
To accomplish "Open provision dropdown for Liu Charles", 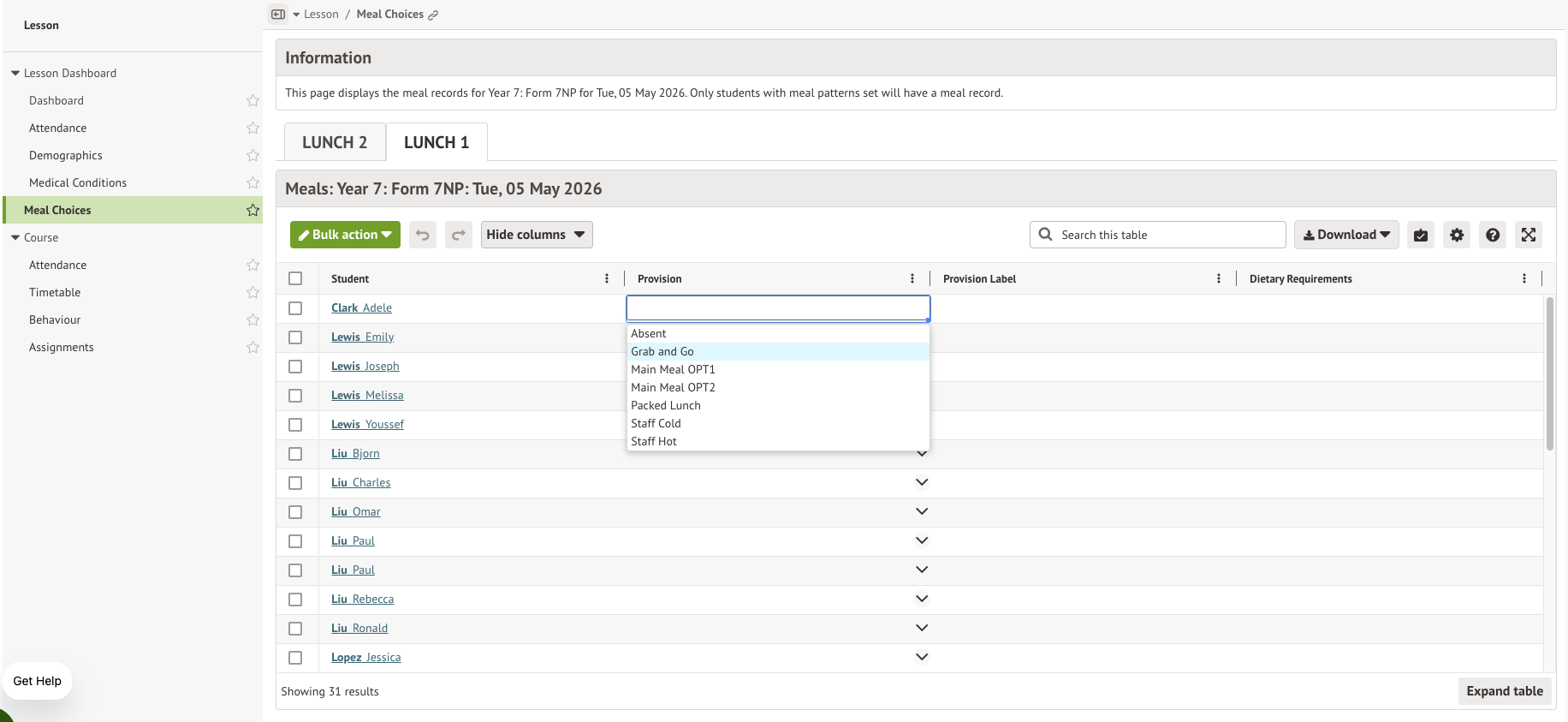I will point(922,482).
